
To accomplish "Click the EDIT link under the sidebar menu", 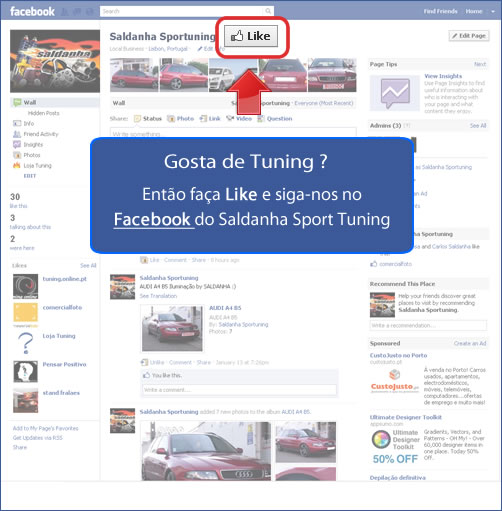I will (x=30, y=176).
